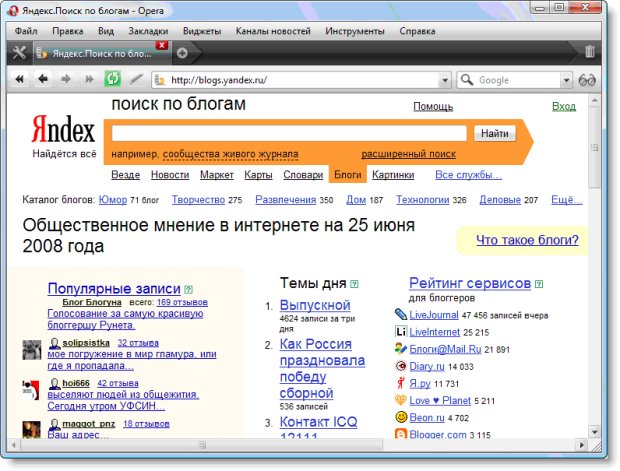
Task: Click the LiveJournal pencil icon
Action: [401, 314]
